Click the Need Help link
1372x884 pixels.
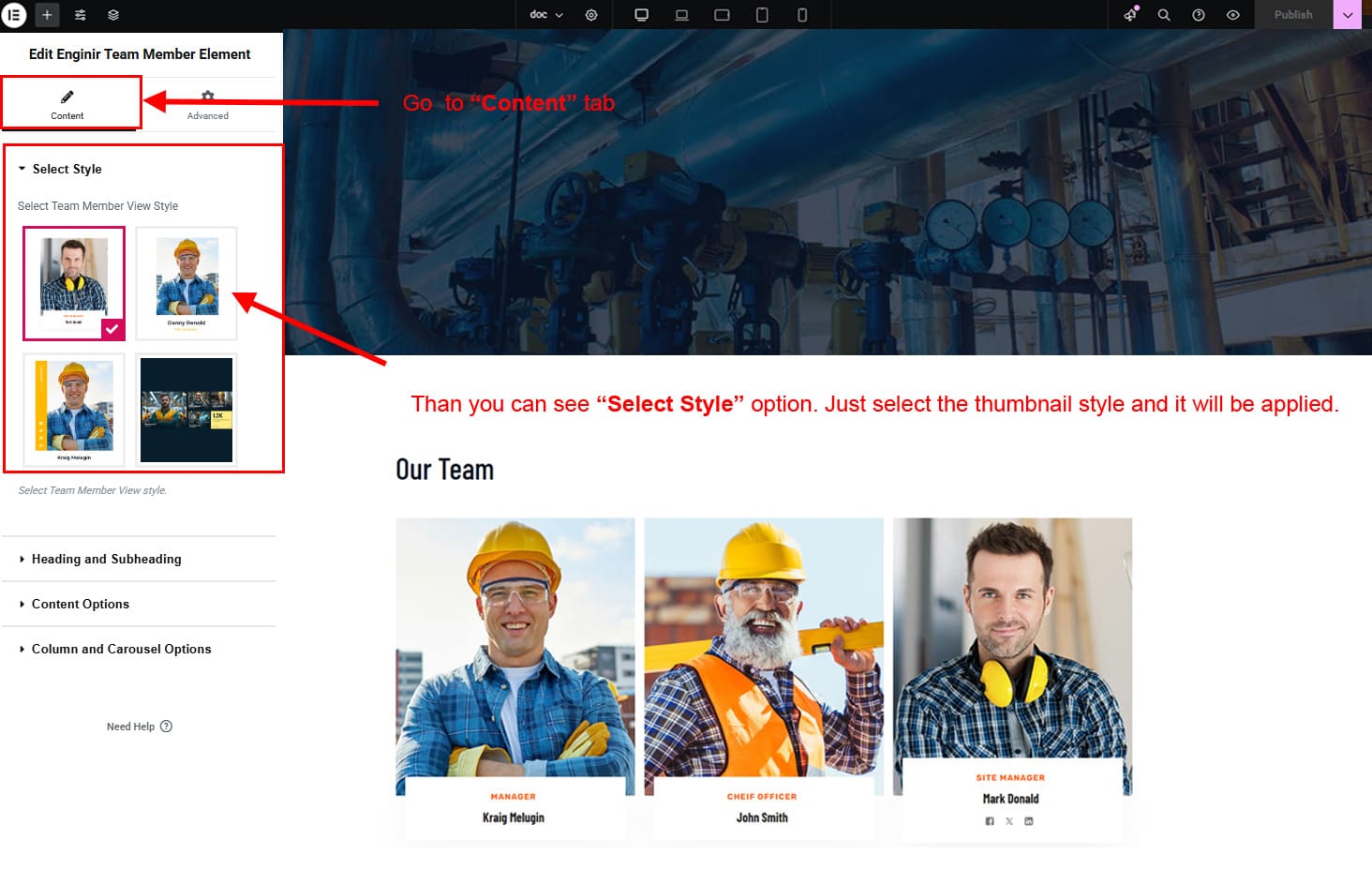(x=139, y=727)
